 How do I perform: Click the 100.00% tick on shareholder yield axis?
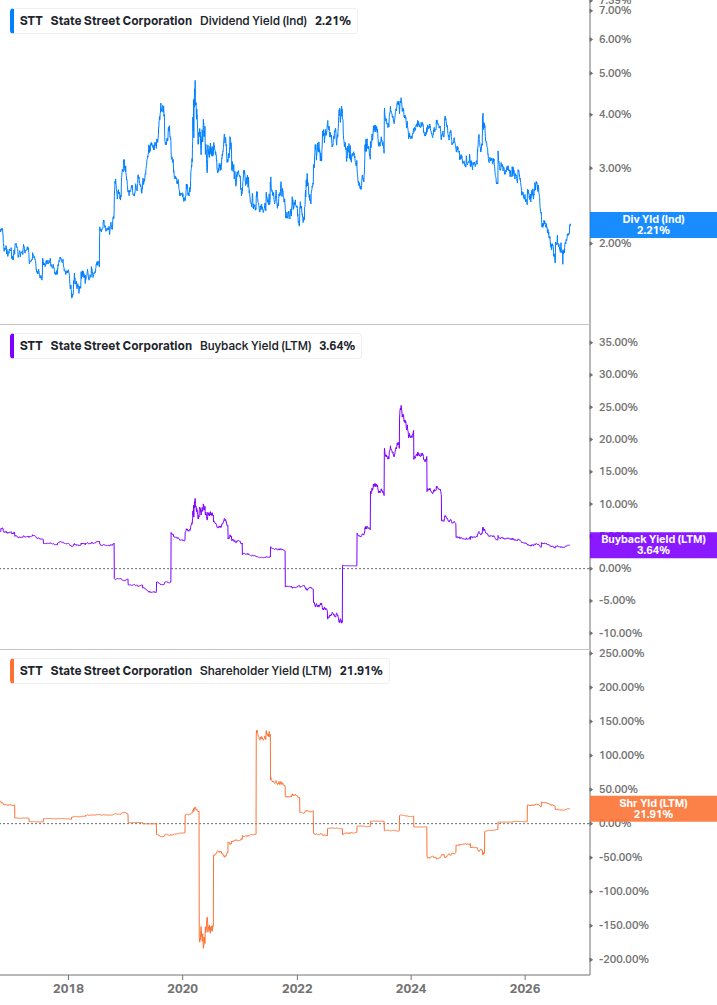(622, 756)
